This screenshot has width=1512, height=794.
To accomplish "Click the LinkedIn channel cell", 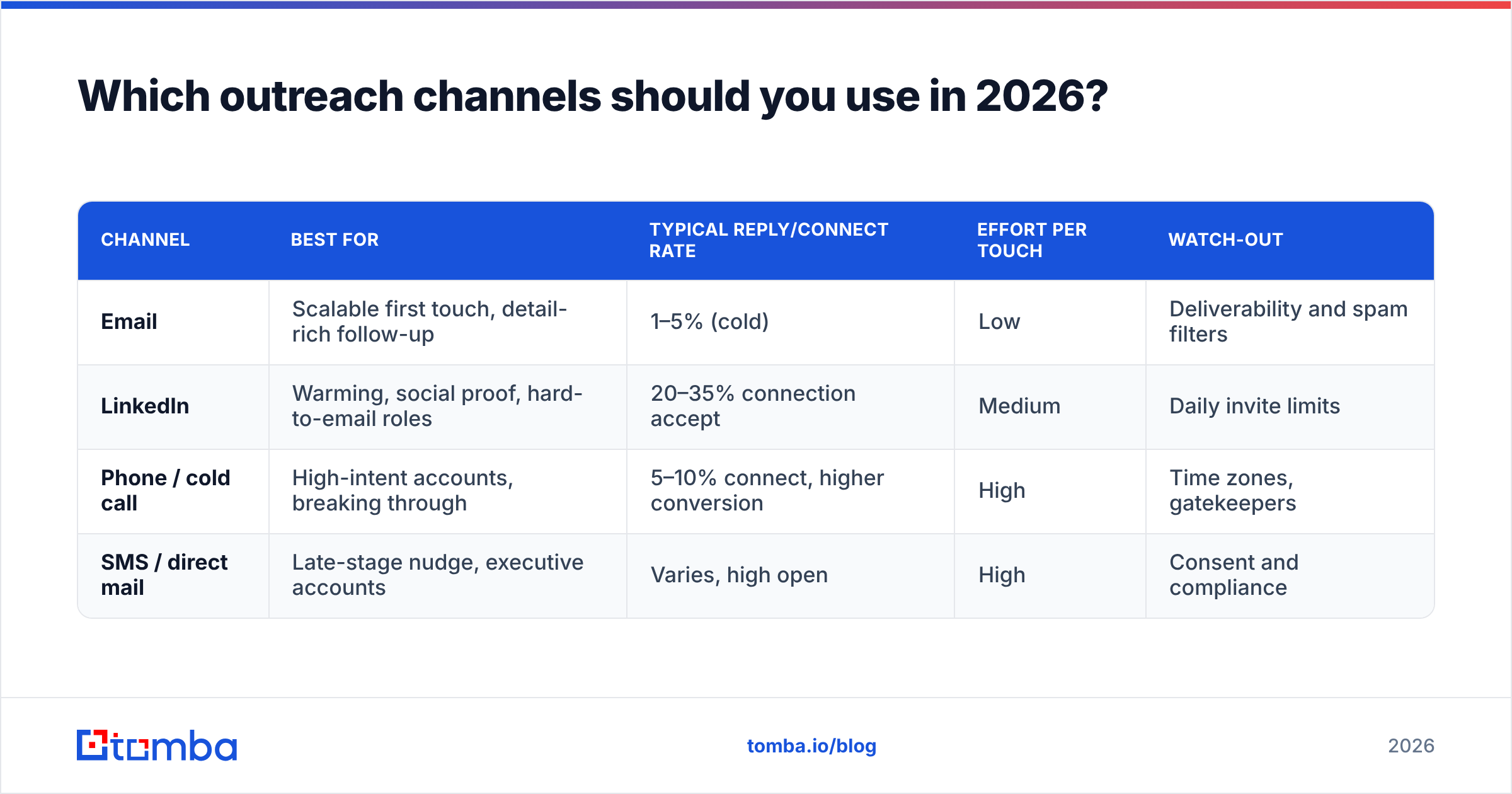I will click(173, 406).
